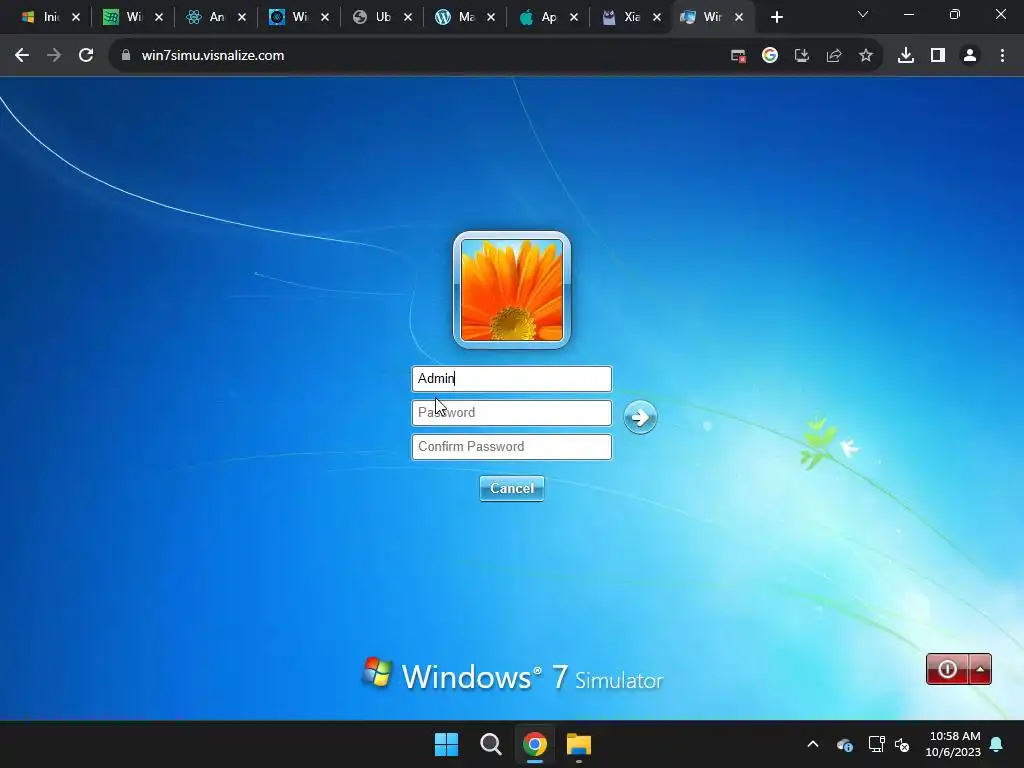The image size is (1024, 768).
Task: Click the blocked pop-up icon in address bar
Action: tap(738, 56)
